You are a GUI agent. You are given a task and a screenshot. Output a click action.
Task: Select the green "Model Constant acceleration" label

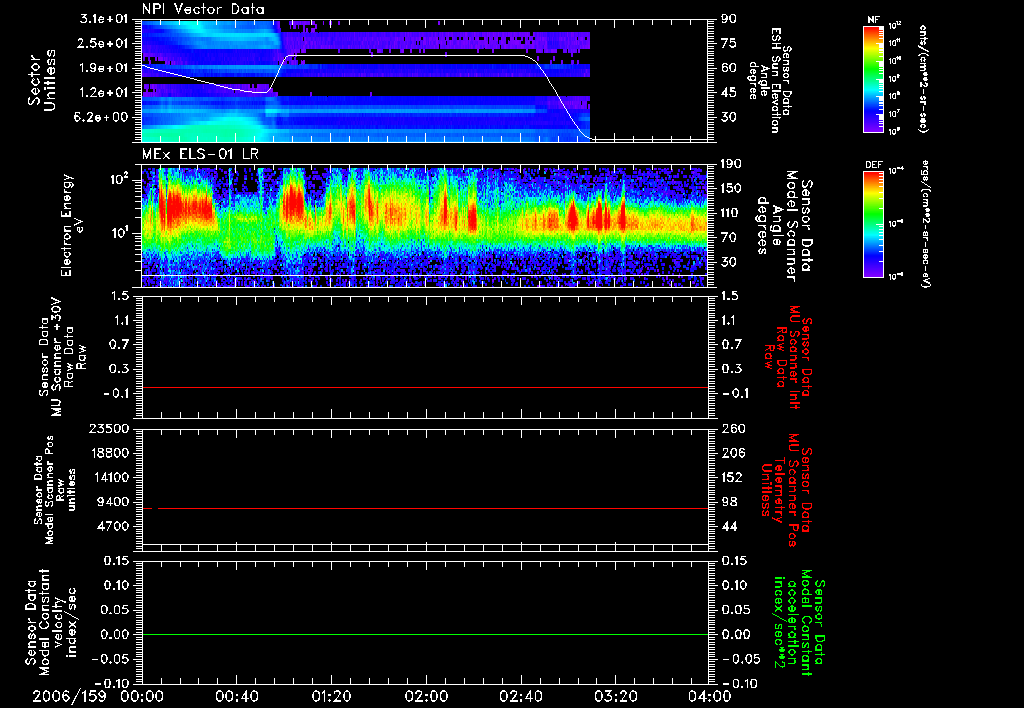pos(801,623)
